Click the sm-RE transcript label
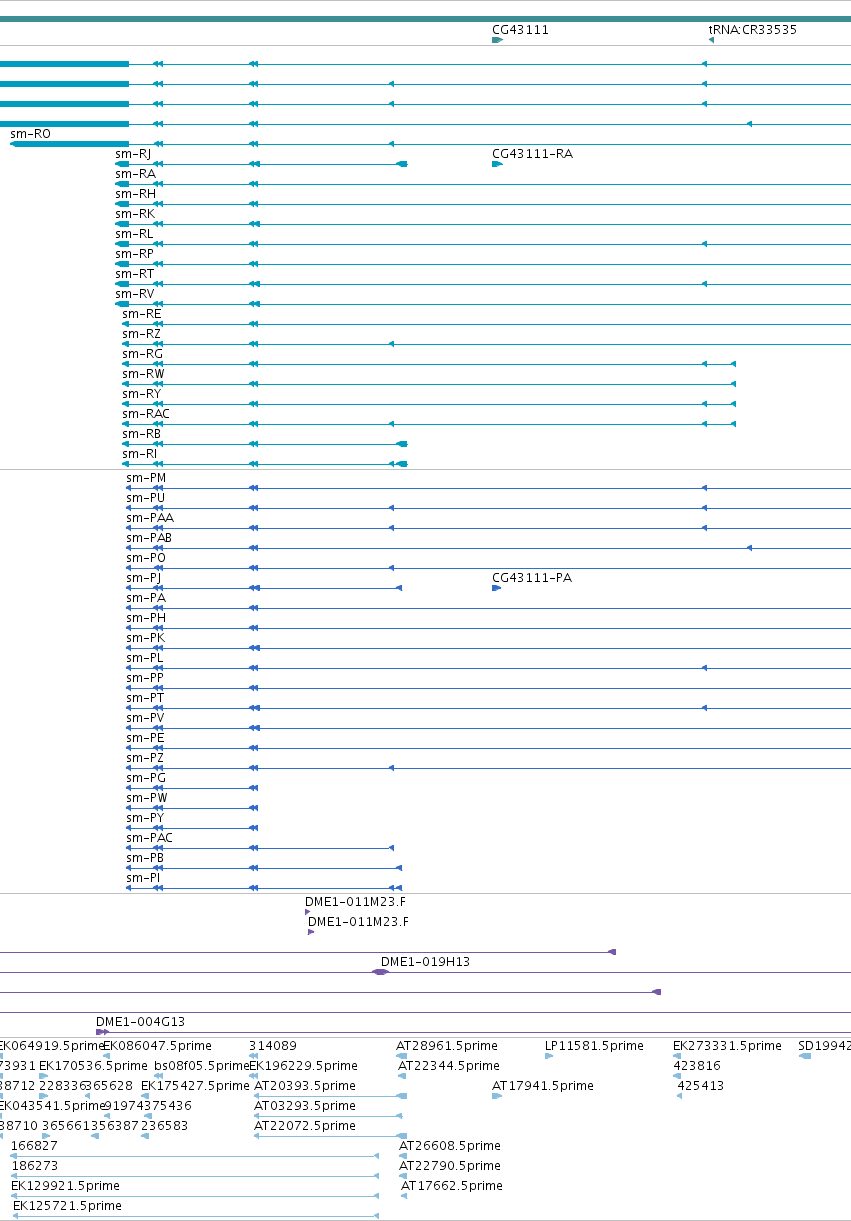 click(x=142, y=314)
